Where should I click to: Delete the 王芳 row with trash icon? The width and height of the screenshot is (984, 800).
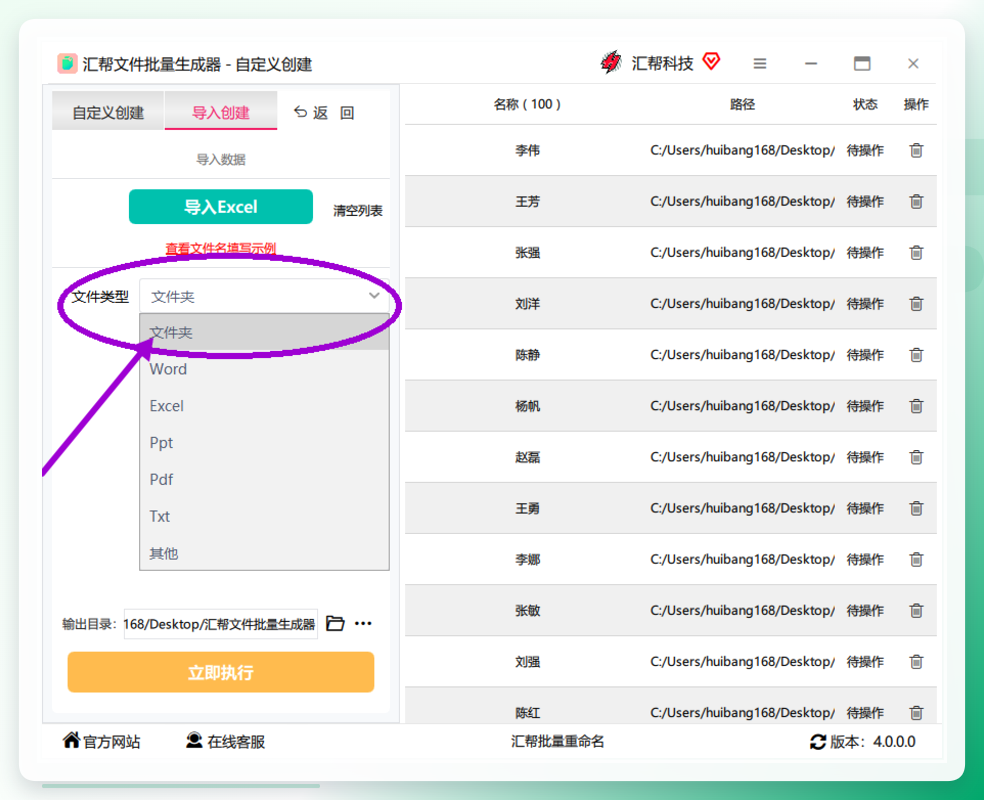(x=916, y=201)
